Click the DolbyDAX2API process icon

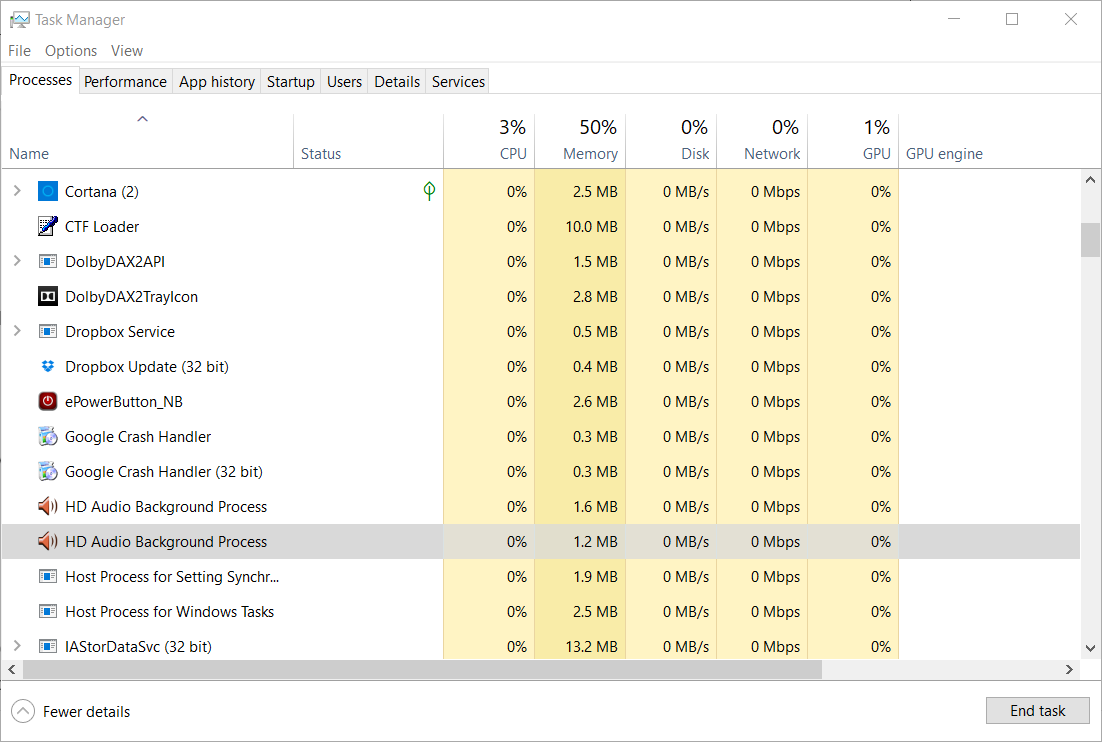pos(48,261)
